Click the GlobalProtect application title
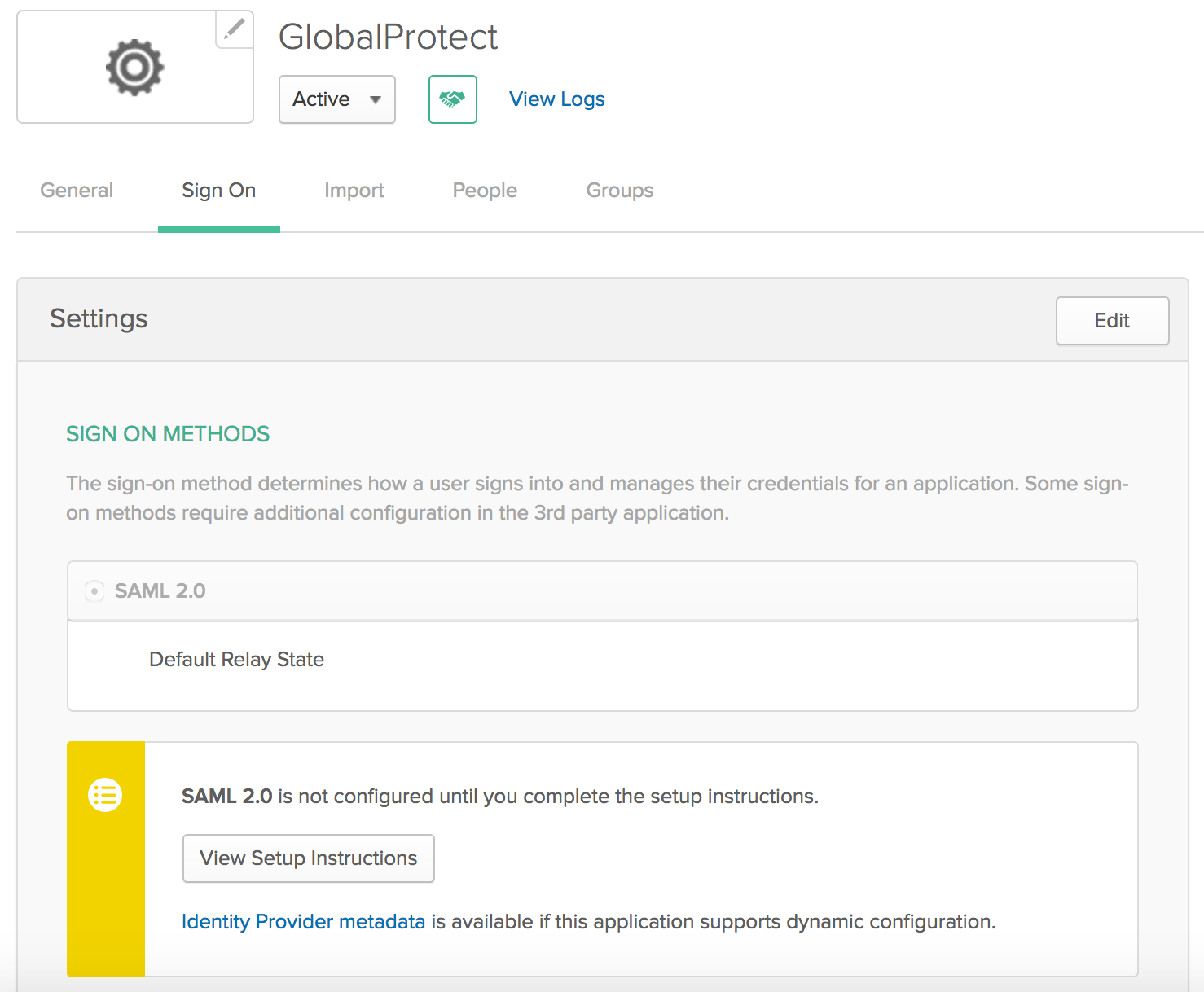 [x=388, y=37]
